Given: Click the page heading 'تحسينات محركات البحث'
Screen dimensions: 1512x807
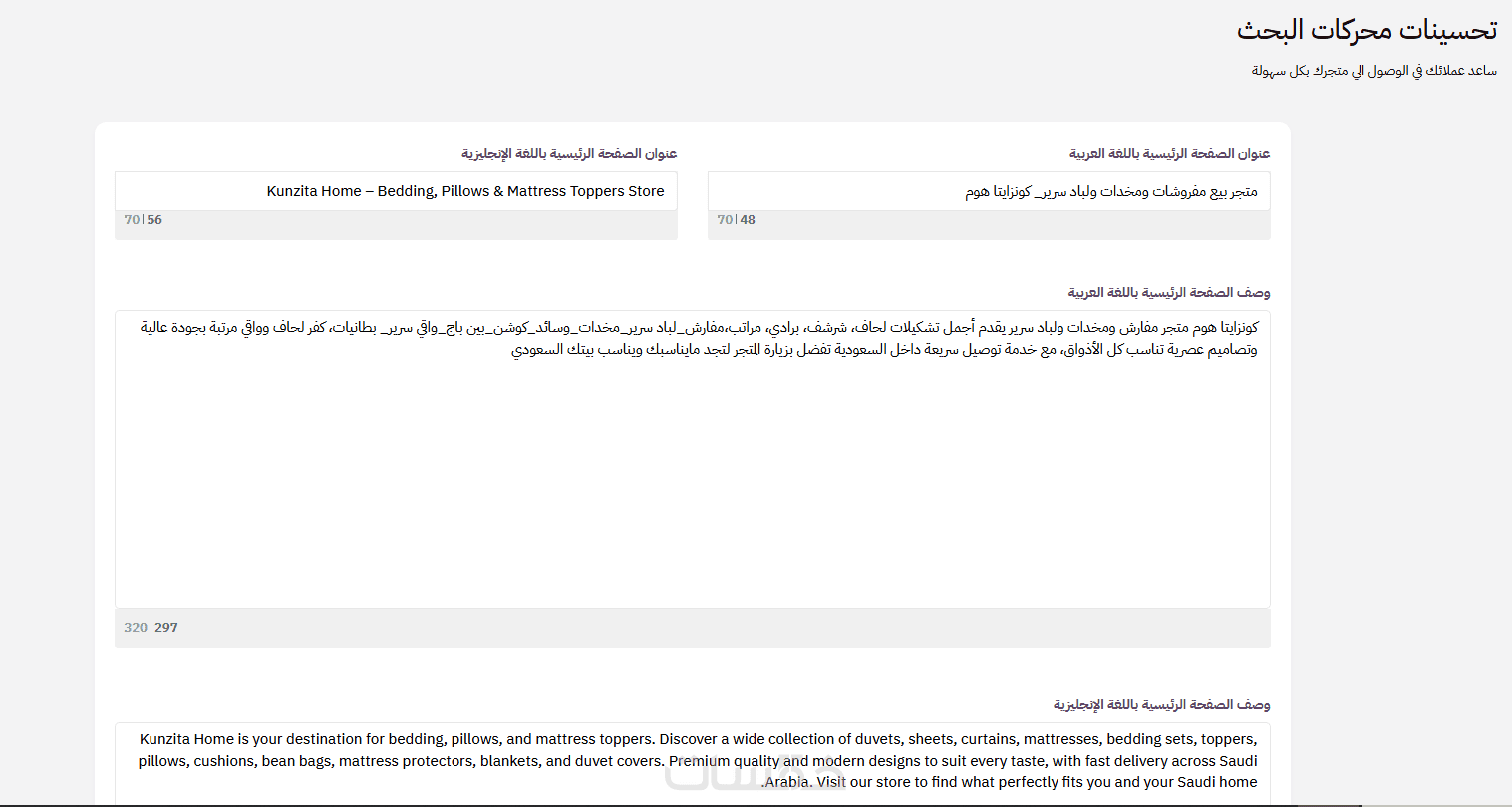Looking at the screenshot, I should 1366,30.
